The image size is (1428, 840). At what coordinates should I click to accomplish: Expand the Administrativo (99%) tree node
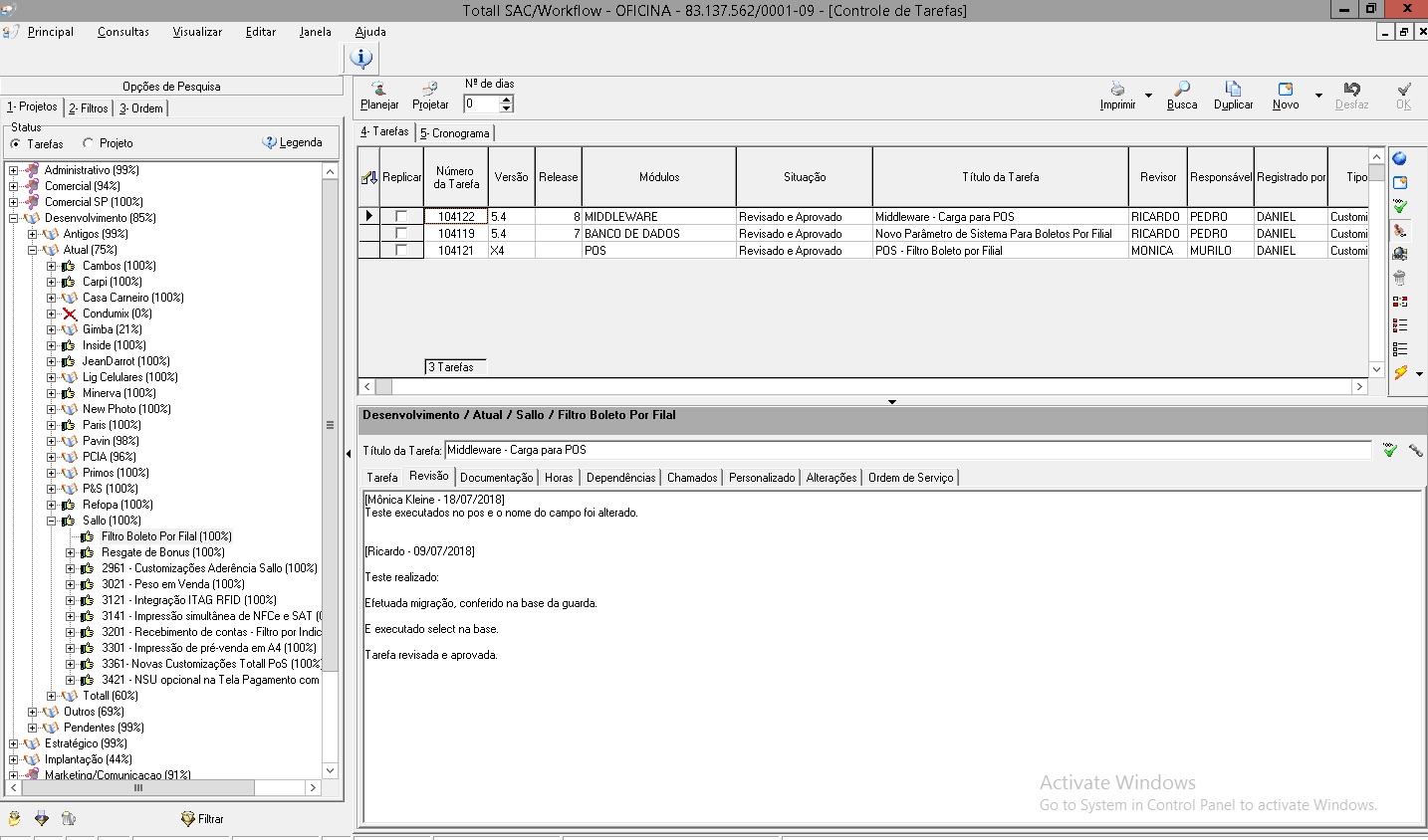[14, 170]
